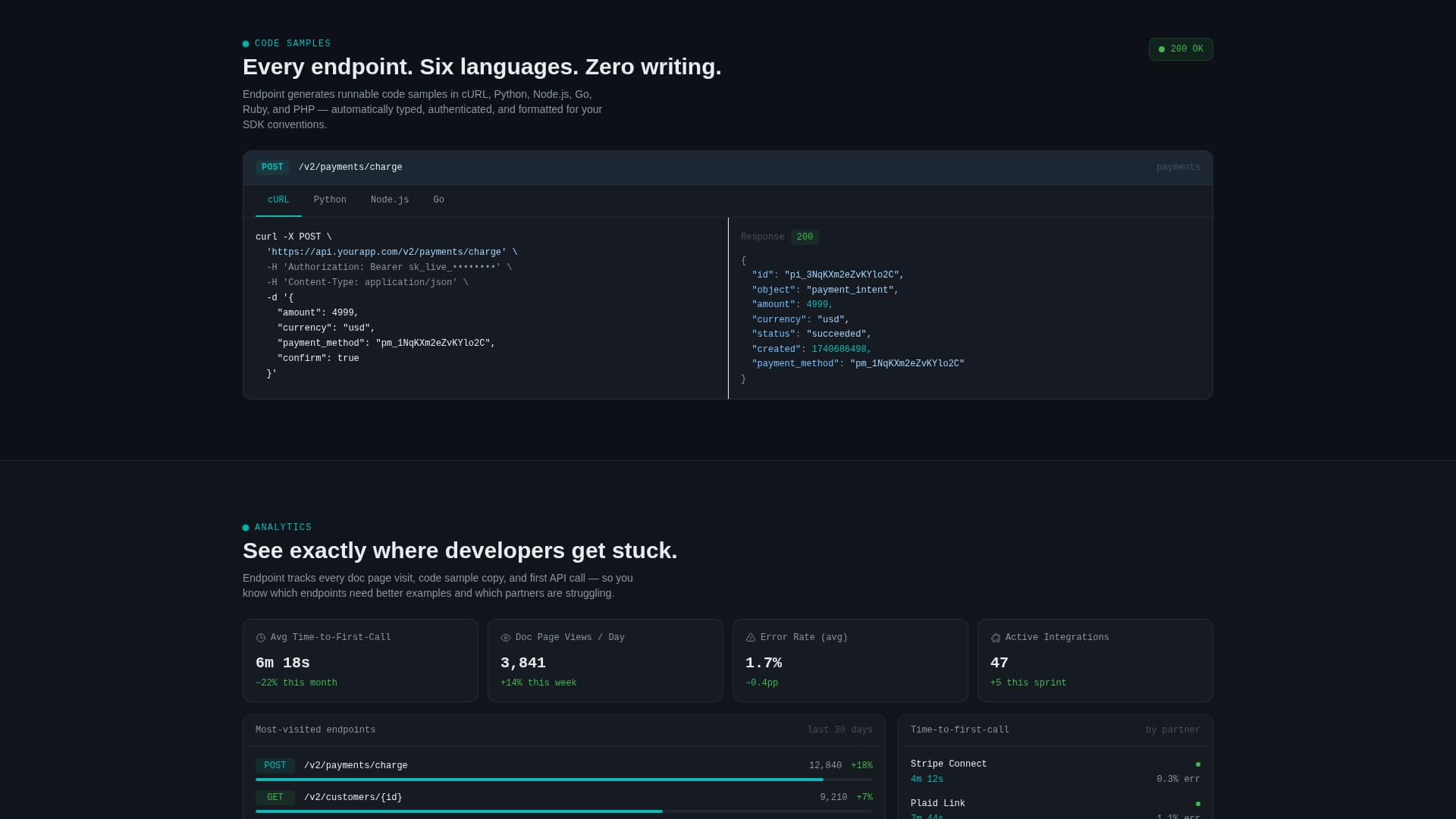This screenshot has height=819, width=1456.
Task: Open the Active Integrations card
Action: [1095, 661]
